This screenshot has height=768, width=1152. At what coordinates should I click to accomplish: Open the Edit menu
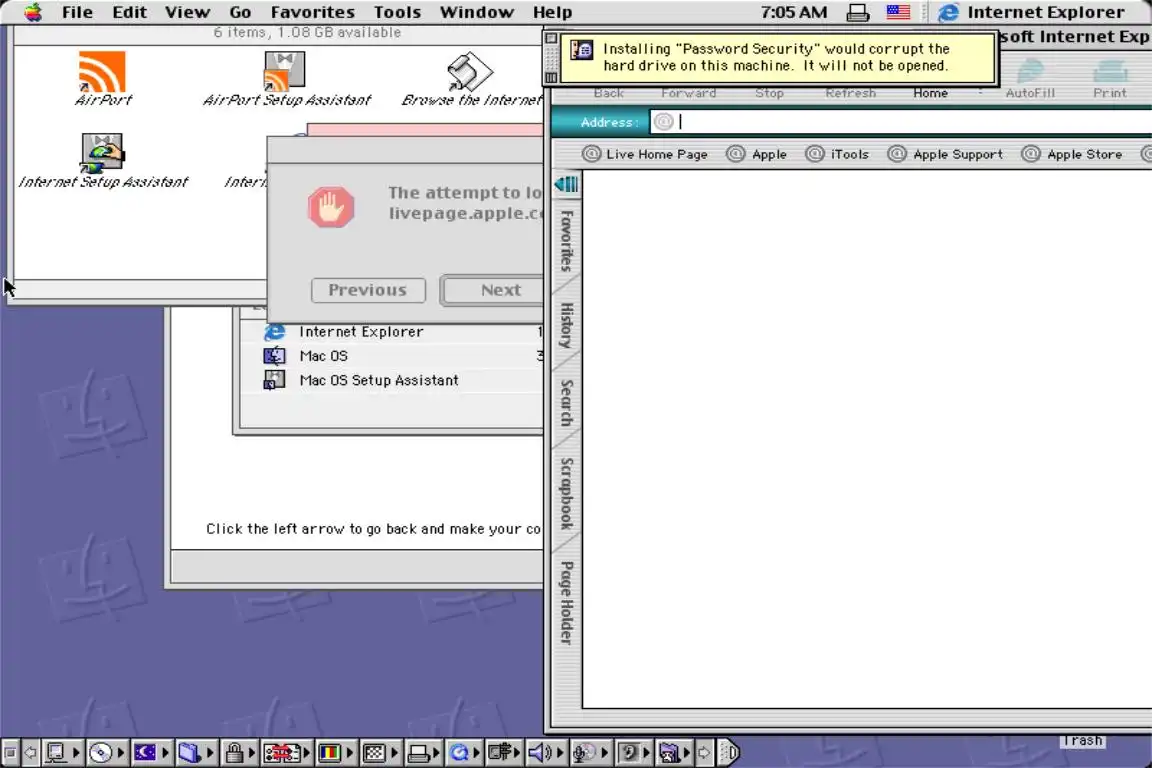click(129, 12)
